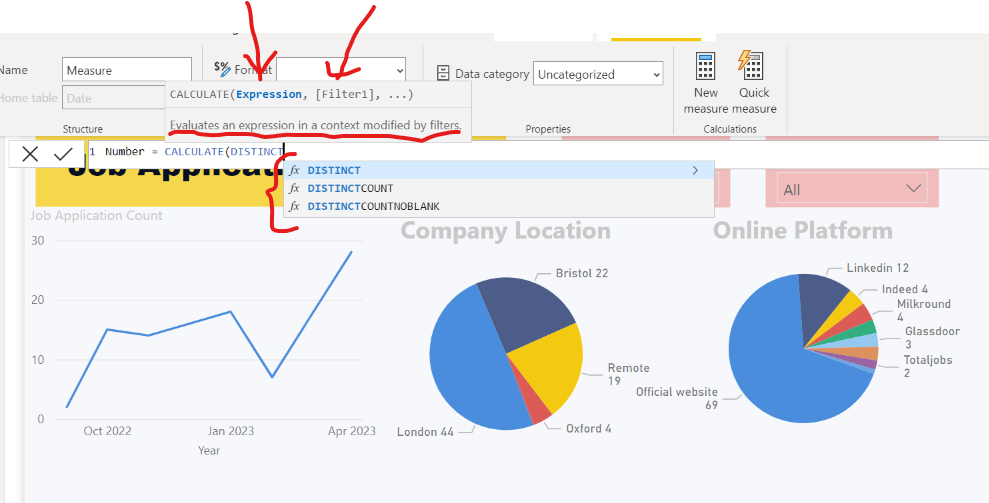989x503 pixels.
Task: Commit the formula with the checkmark icon
Action: (x=63, y=153)
